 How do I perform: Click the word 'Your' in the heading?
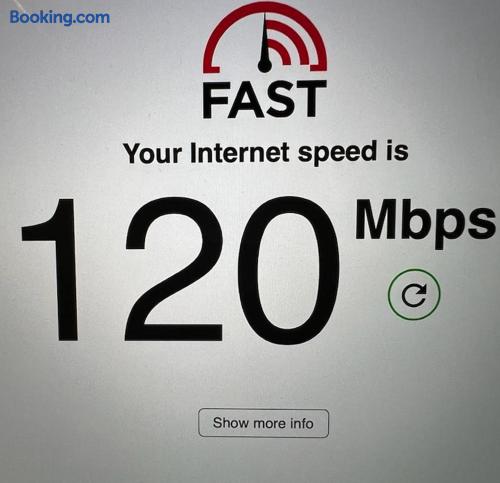pyautogui.click(x=152, y=154)
